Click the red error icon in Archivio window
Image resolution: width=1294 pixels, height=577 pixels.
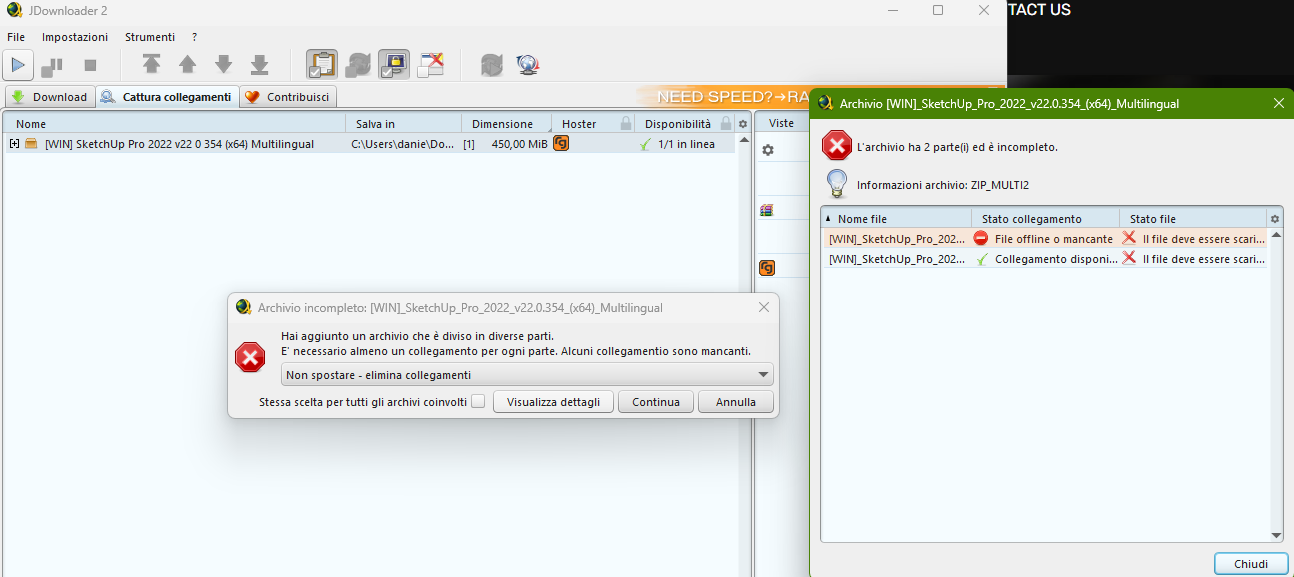837,146
